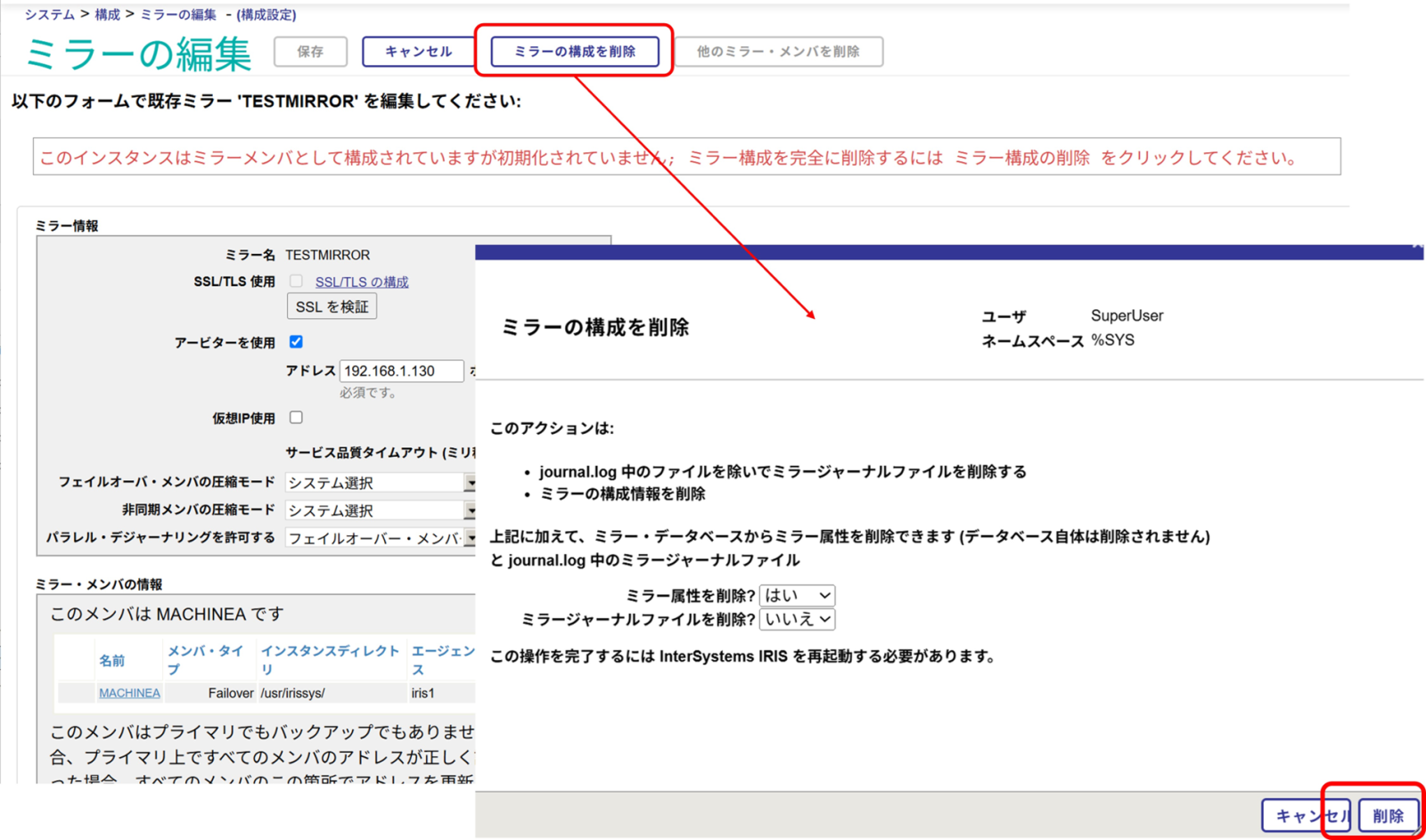Open the MACHINEA member link
Image resolution: width=1426 pixels, height=840 pixels.
click(x=129, y=693)
